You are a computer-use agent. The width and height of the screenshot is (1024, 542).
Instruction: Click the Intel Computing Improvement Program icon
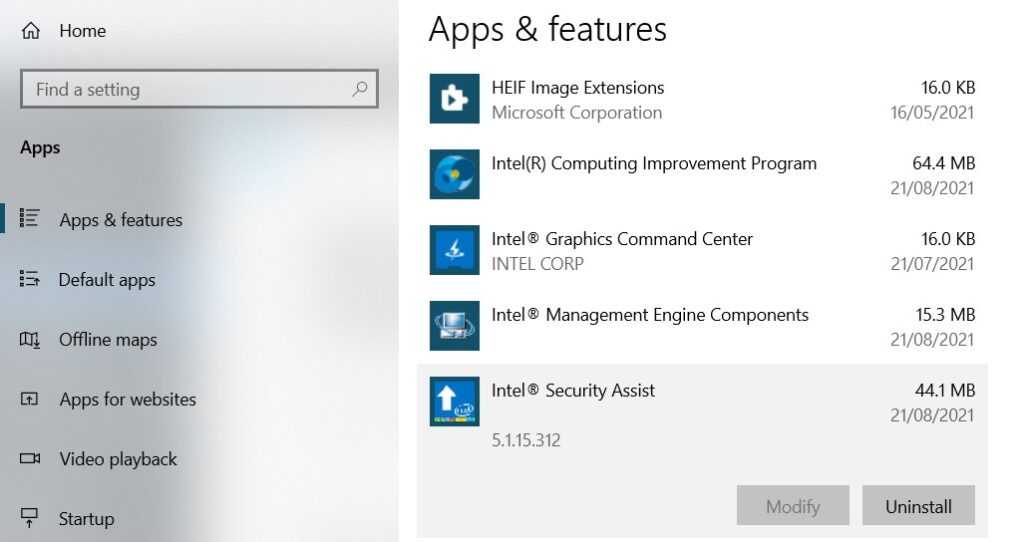pos(454,175)
